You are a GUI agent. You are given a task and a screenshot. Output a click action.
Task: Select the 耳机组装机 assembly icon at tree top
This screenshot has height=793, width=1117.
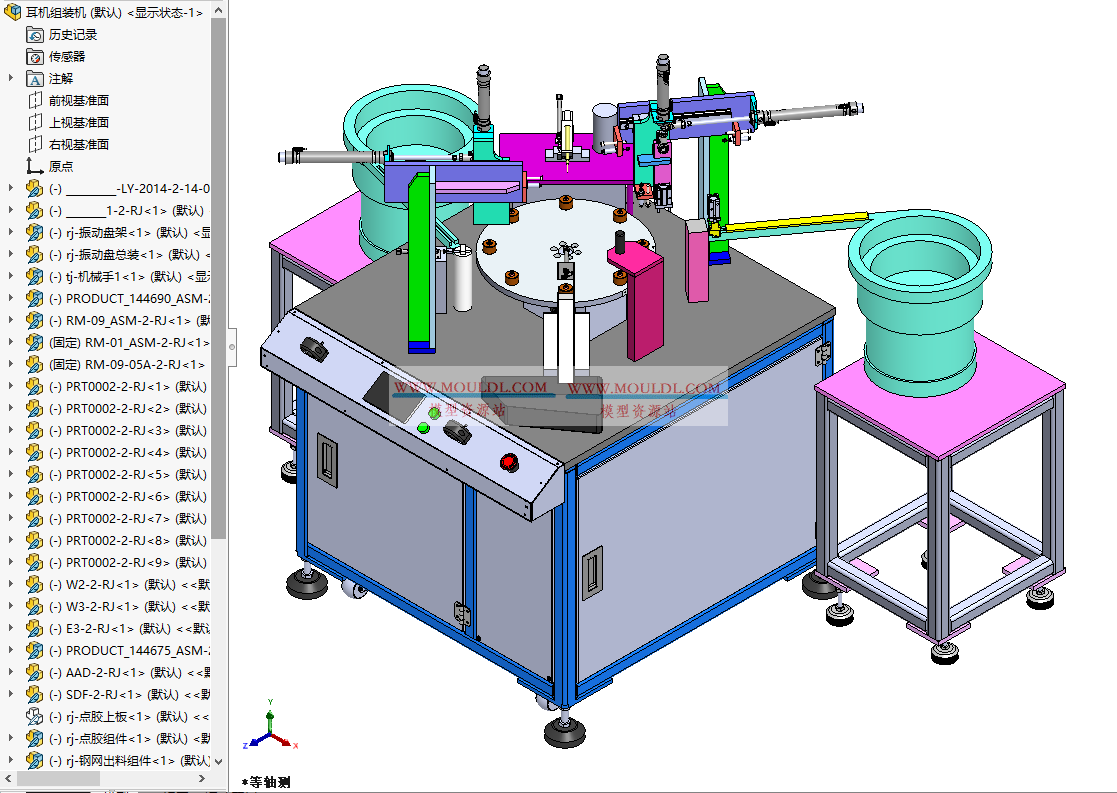13,11
